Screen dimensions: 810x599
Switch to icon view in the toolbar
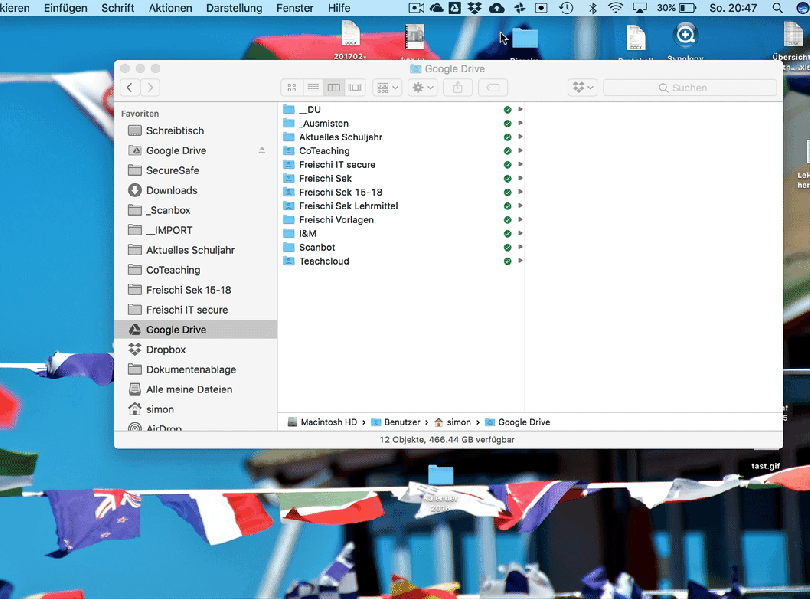click(291, 87)
